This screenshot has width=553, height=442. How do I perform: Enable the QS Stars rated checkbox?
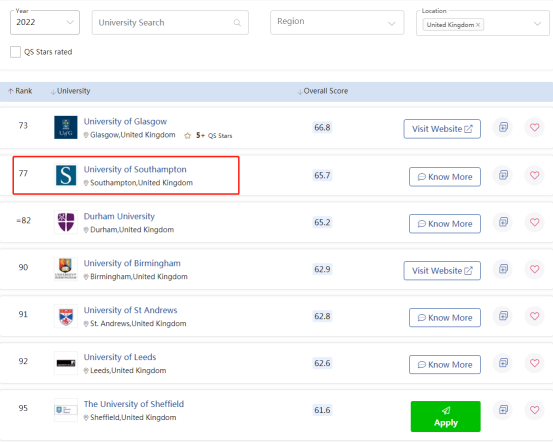[16, 52]
